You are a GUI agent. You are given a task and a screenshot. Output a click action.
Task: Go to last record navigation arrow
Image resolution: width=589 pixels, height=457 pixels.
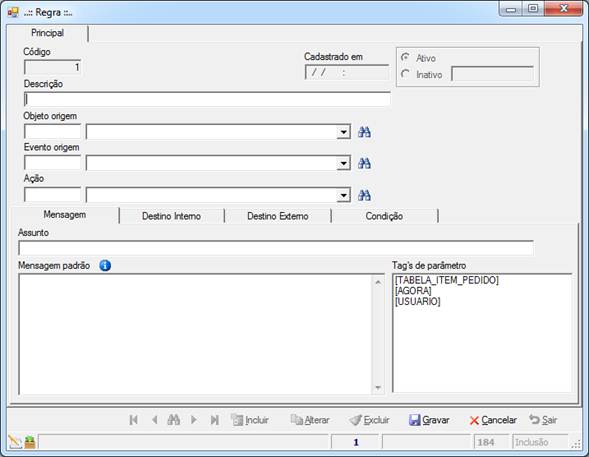pos(214,420)
